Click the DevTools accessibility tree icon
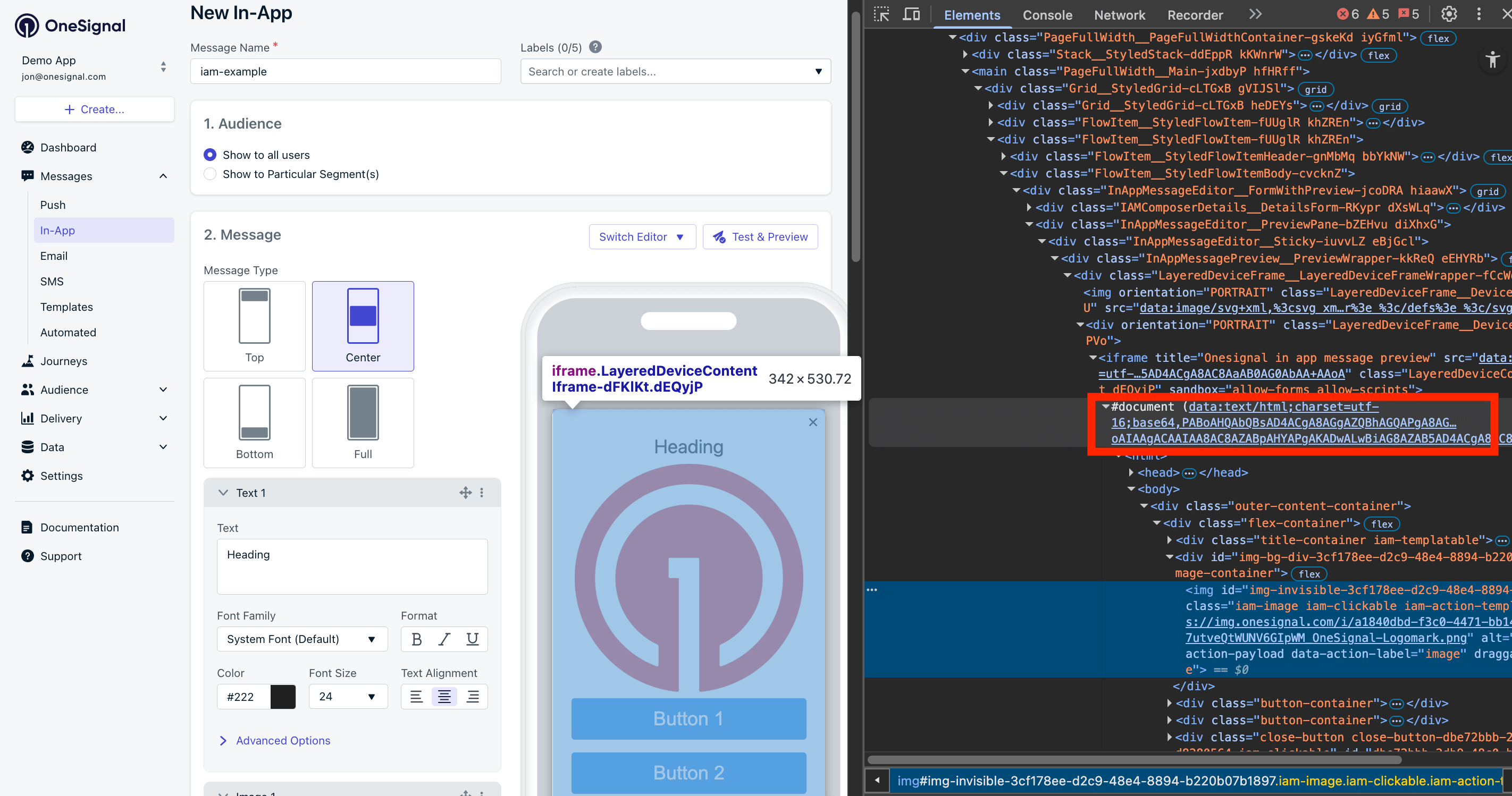This screenshot has width=1512, height=796. 1492,59
